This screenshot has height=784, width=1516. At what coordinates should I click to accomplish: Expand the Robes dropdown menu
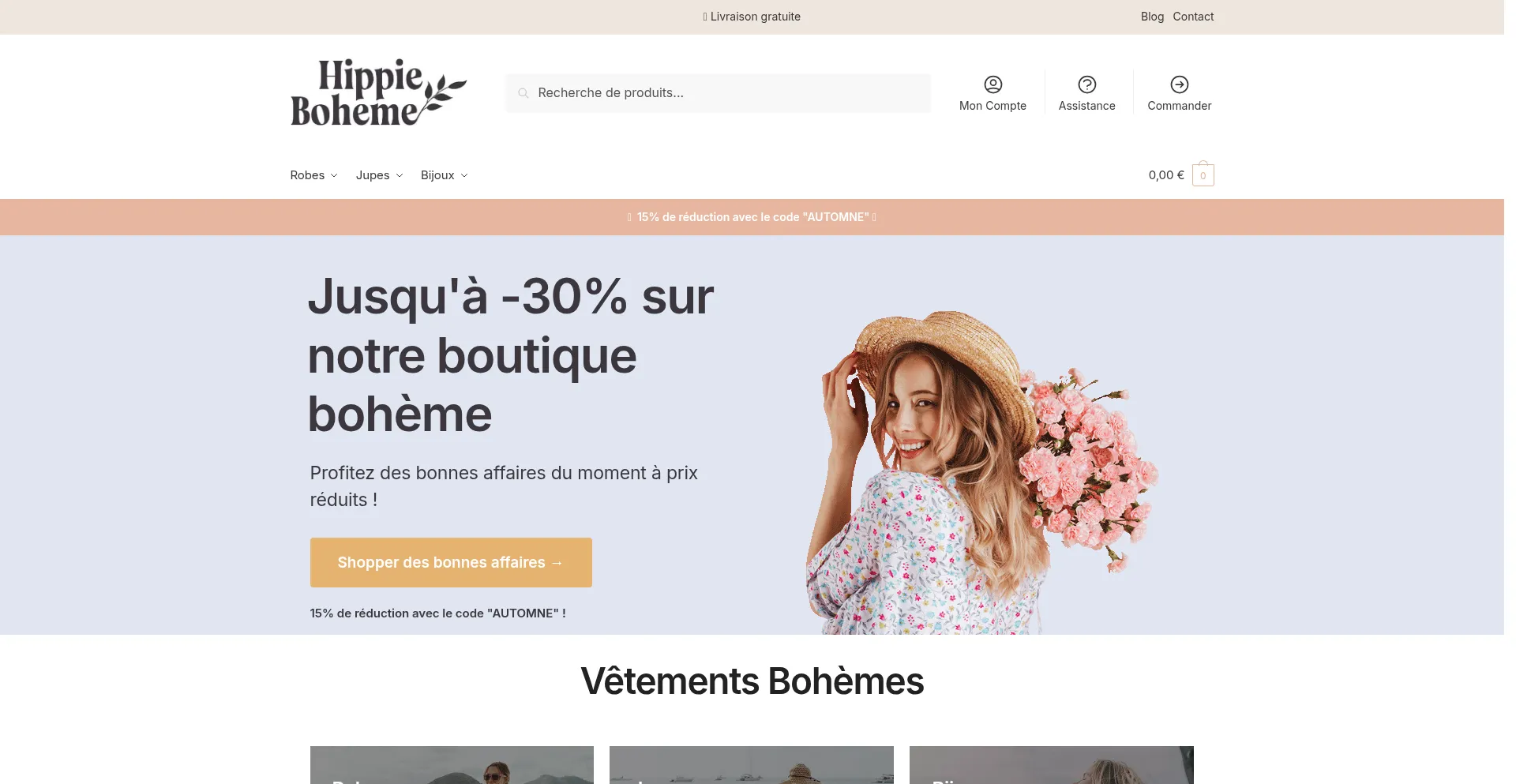(x=313, y=175)
